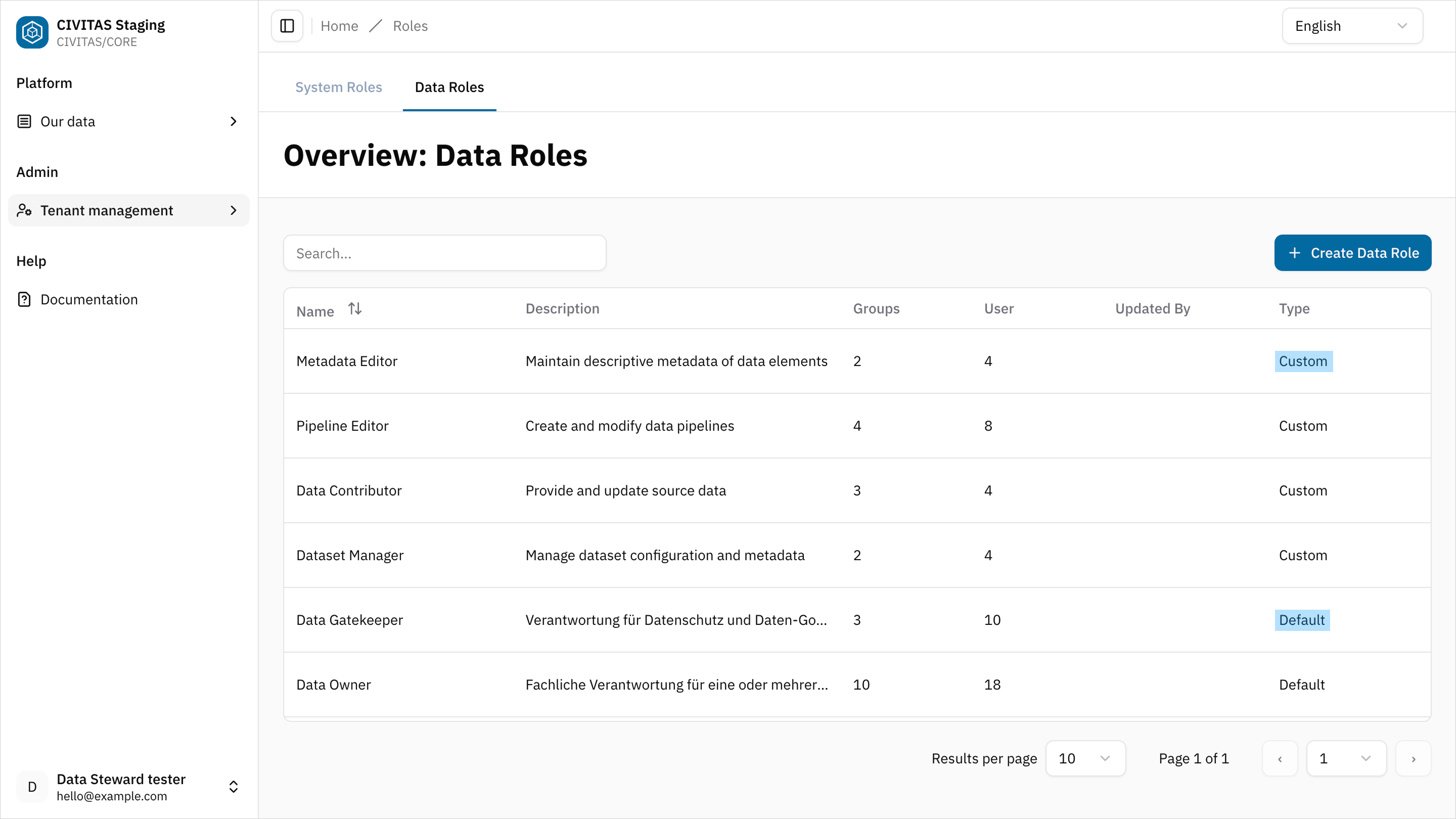This screenshot has height=819, width=1456.
Task: Open the page number selector dropdown
Action: [1346, 758]
